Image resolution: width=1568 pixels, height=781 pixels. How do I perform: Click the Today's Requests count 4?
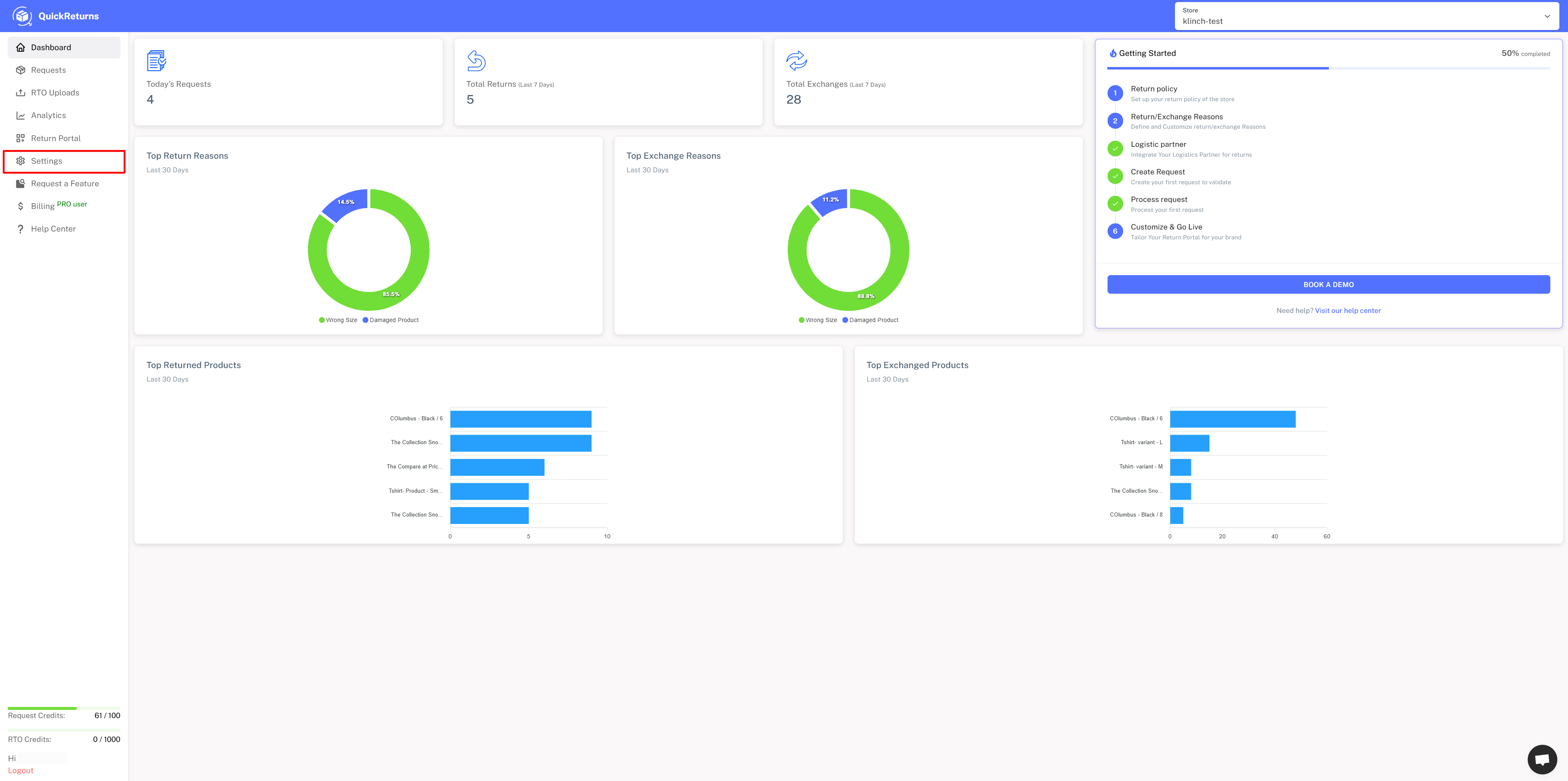150,100
